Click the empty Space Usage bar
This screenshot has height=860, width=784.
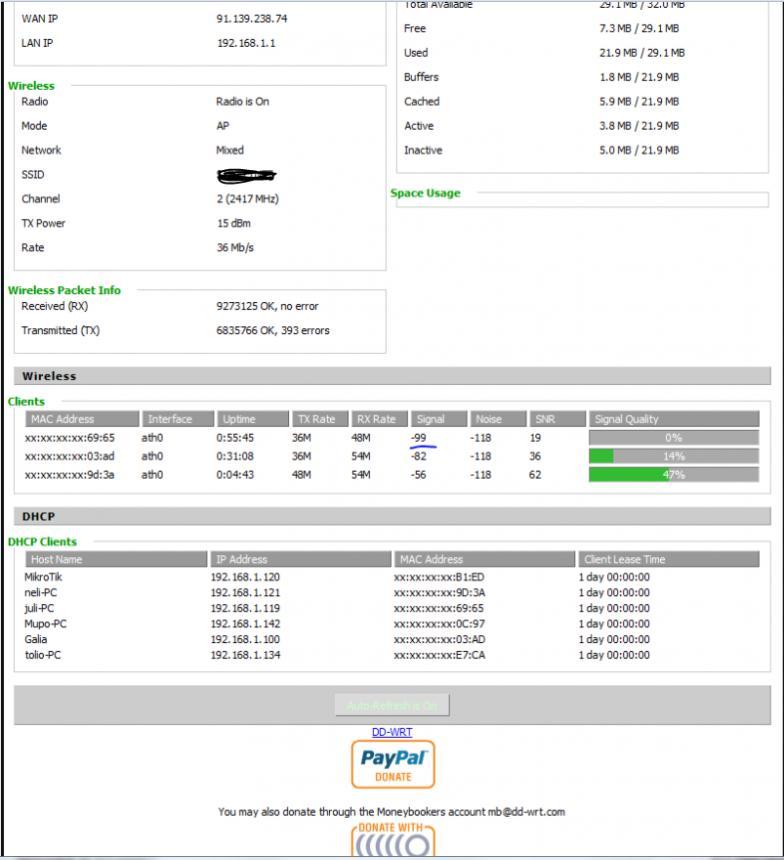(582, 200)
